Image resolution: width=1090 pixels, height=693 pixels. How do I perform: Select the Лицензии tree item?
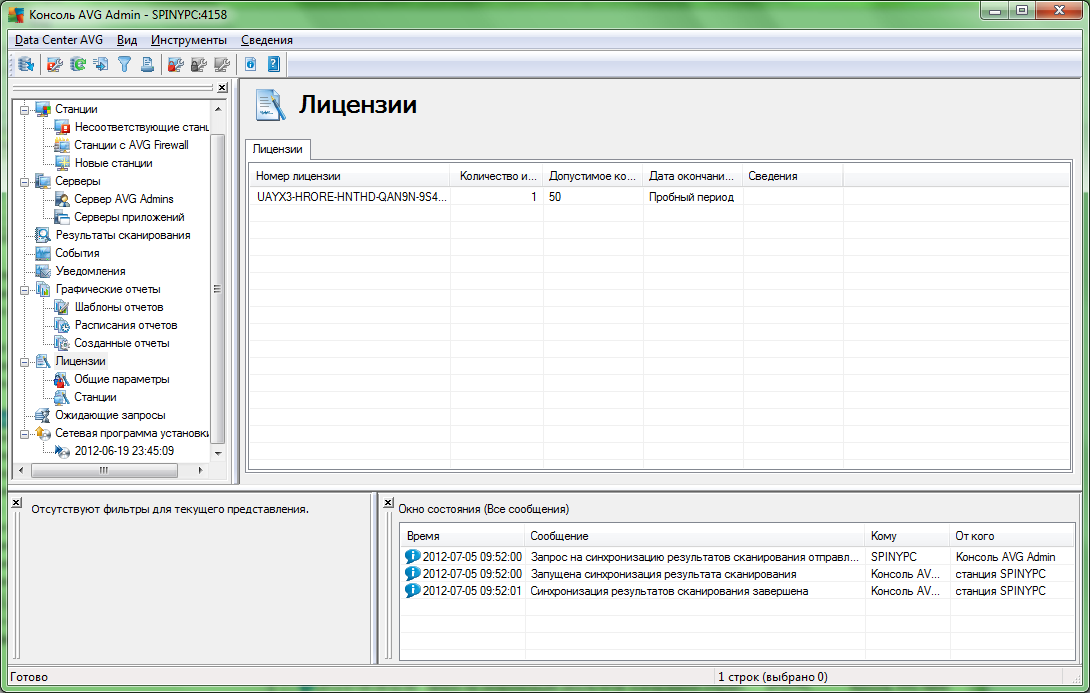(81, 361)
